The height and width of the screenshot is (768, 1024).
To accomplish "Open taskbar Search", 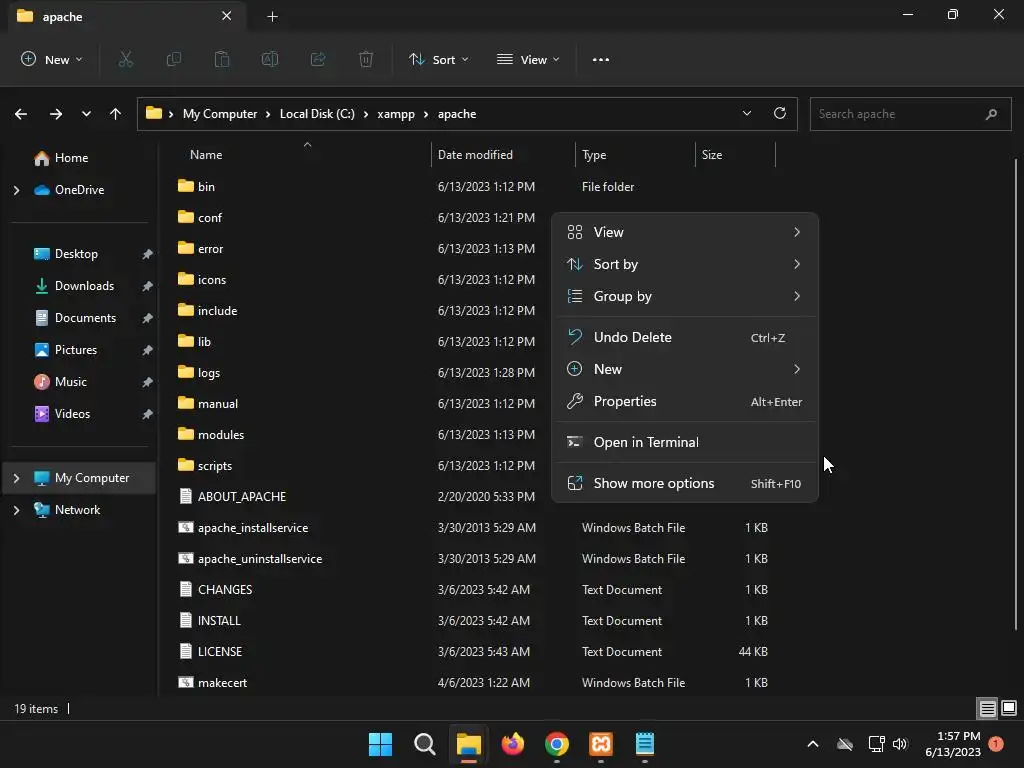I will [x=424, y=744].
